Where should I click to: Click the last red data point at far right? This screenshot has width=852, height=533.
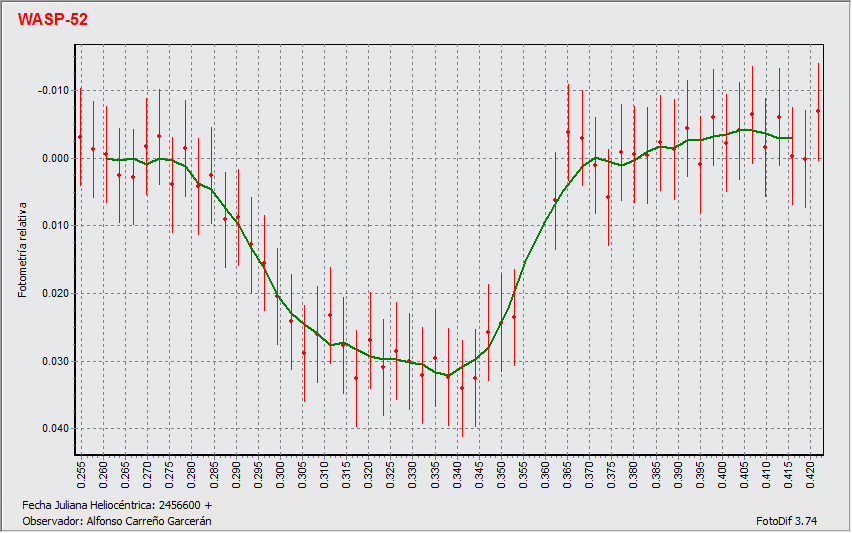818,111
